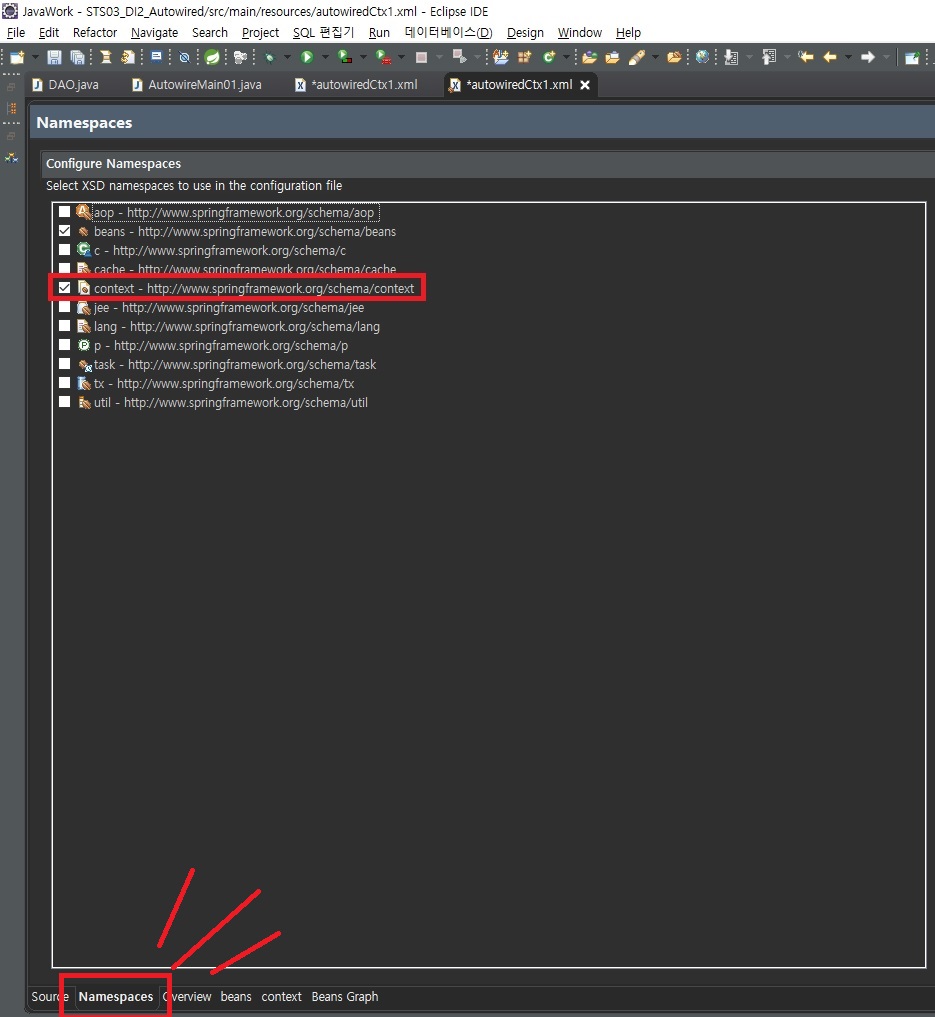The height and width of the screenshot is (1017, 935).
Task: Switch to the context bottom tab
Action: [x=281, y=996]
